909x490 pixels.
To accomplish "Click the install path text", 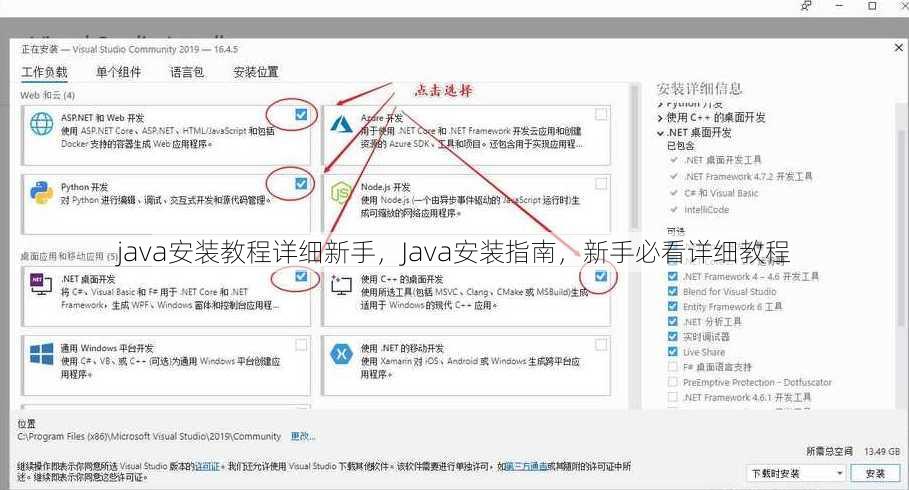I will click(x=149, y=436).
